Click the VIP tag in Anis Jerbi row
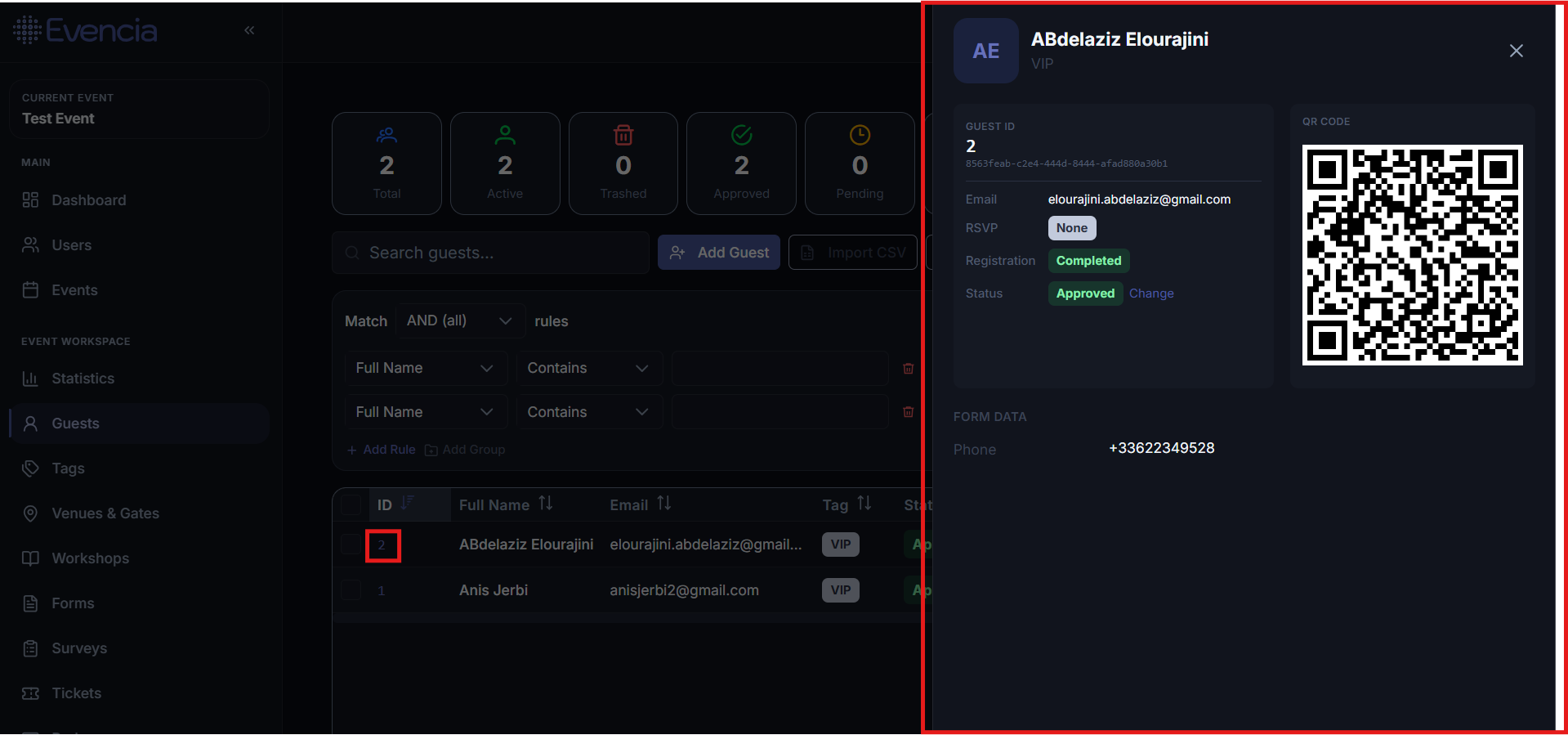This screenshot has height=735, width=1568. [841, 590]
